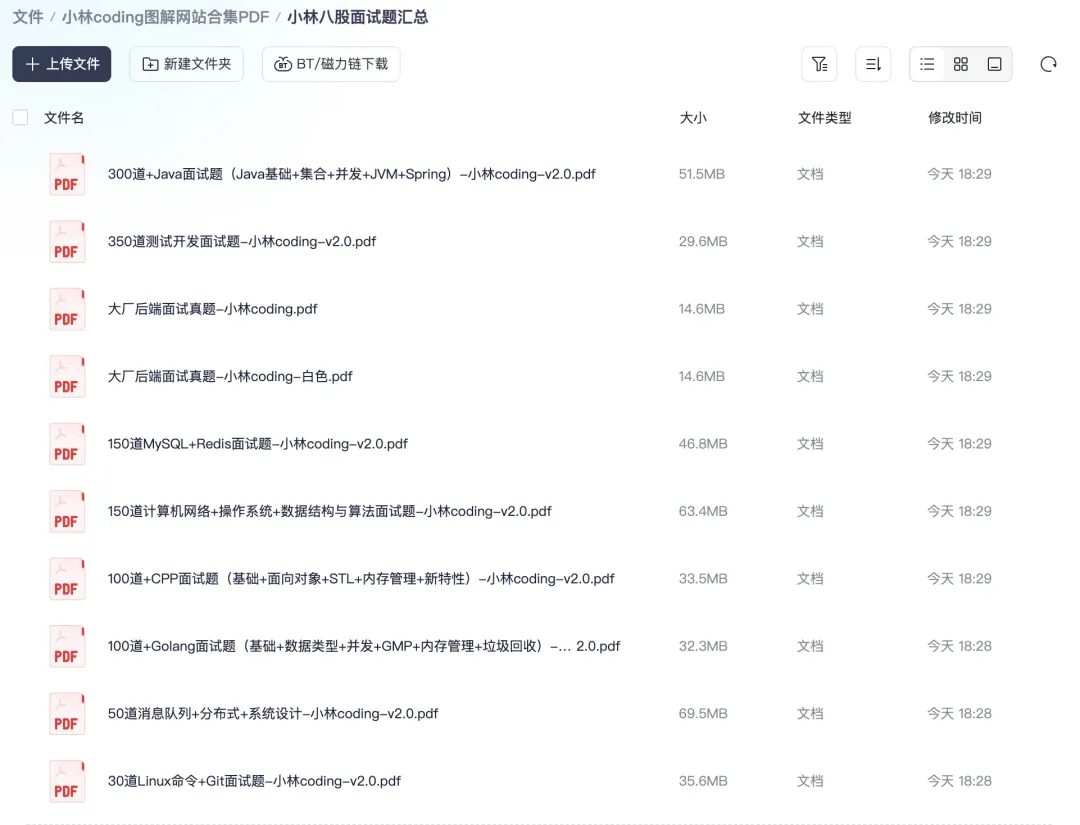The height and width of the screenshot is (825, 1080).
Task: Click PDF icon of 350道测试开发面试题
Action: coord(67,242)
